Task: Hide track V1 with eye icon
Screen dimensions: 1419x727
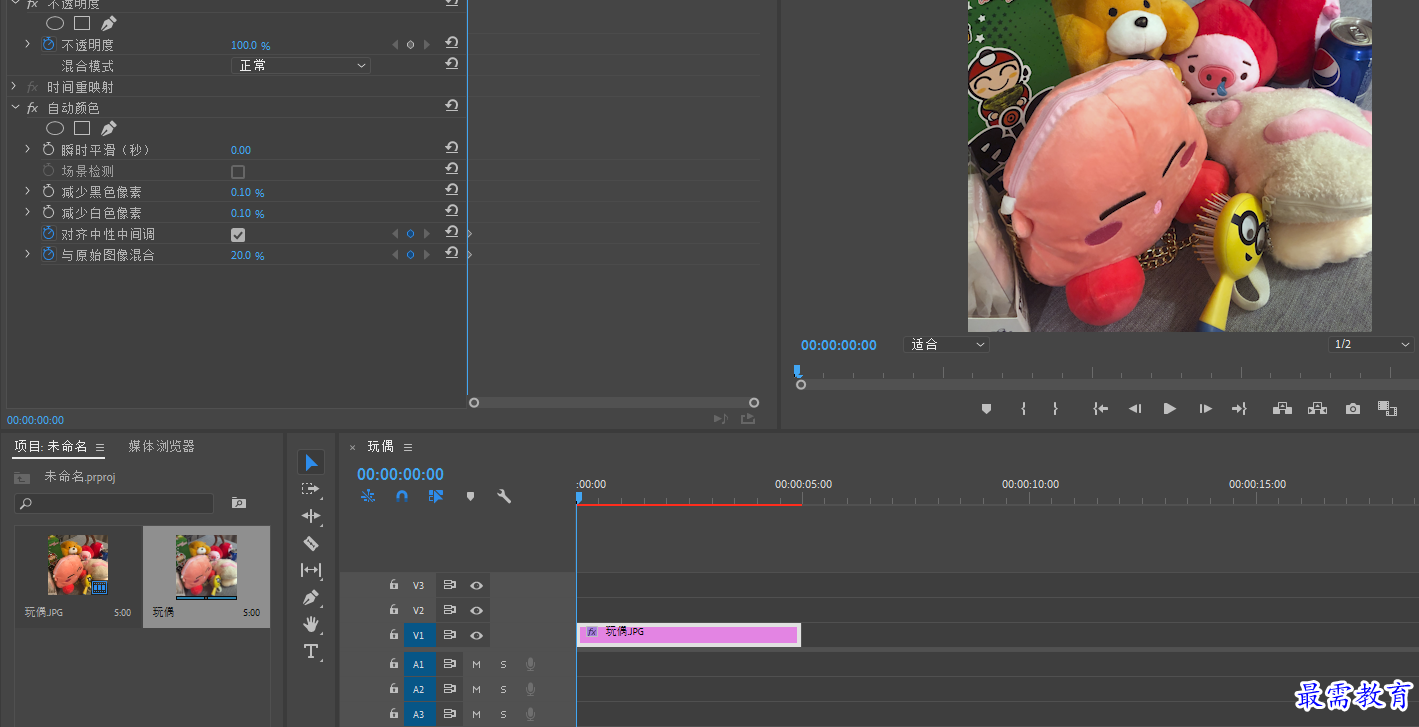Action: [x=477, y=635]
